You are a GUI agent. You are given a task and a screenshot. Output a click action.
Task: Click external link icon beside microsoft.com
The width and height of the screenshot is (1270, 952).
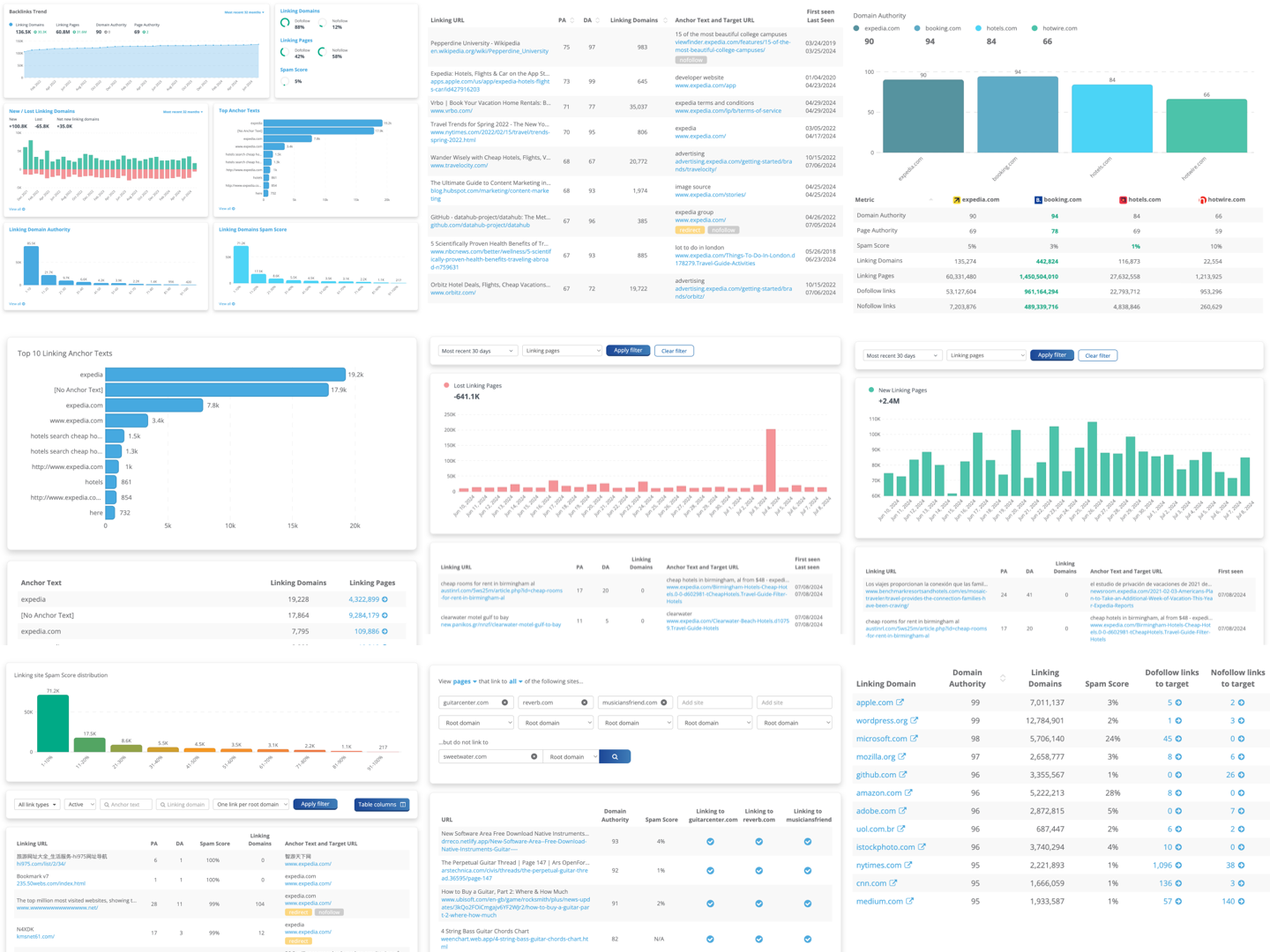pos(914,739)
